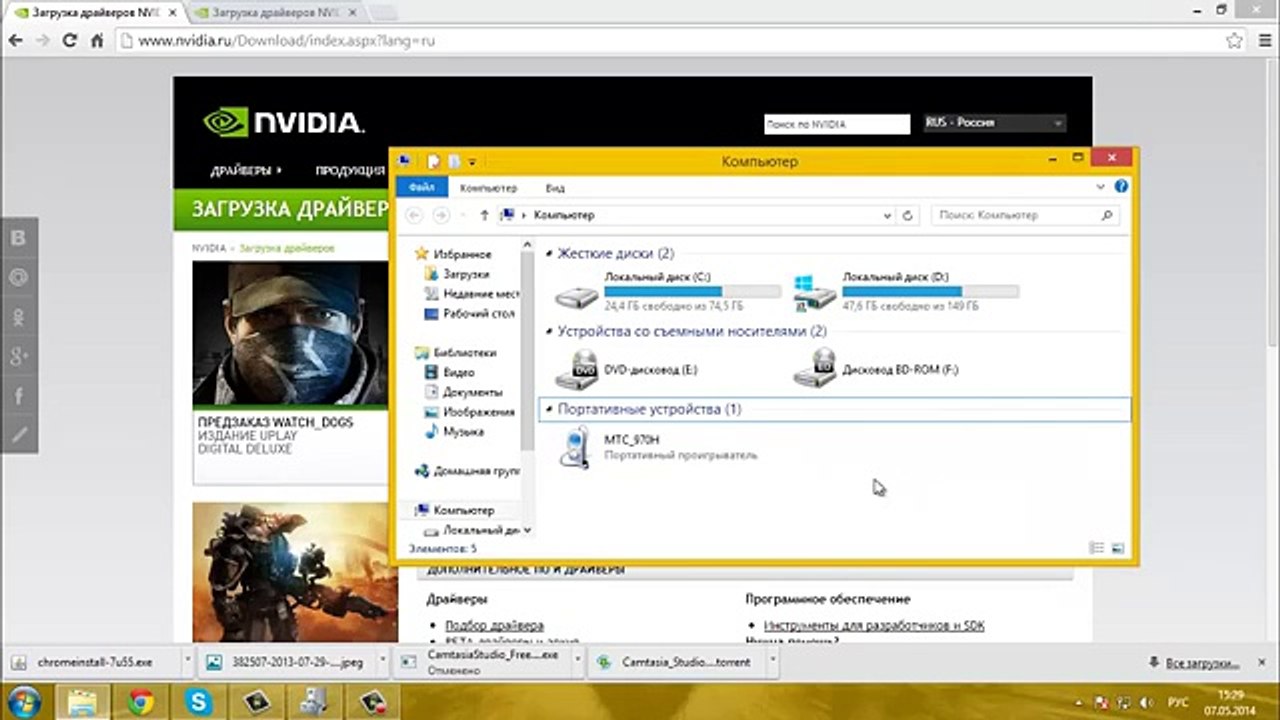Click Подбор драйвера link
The image size is (1280, 720).
(x=494, y=625)
